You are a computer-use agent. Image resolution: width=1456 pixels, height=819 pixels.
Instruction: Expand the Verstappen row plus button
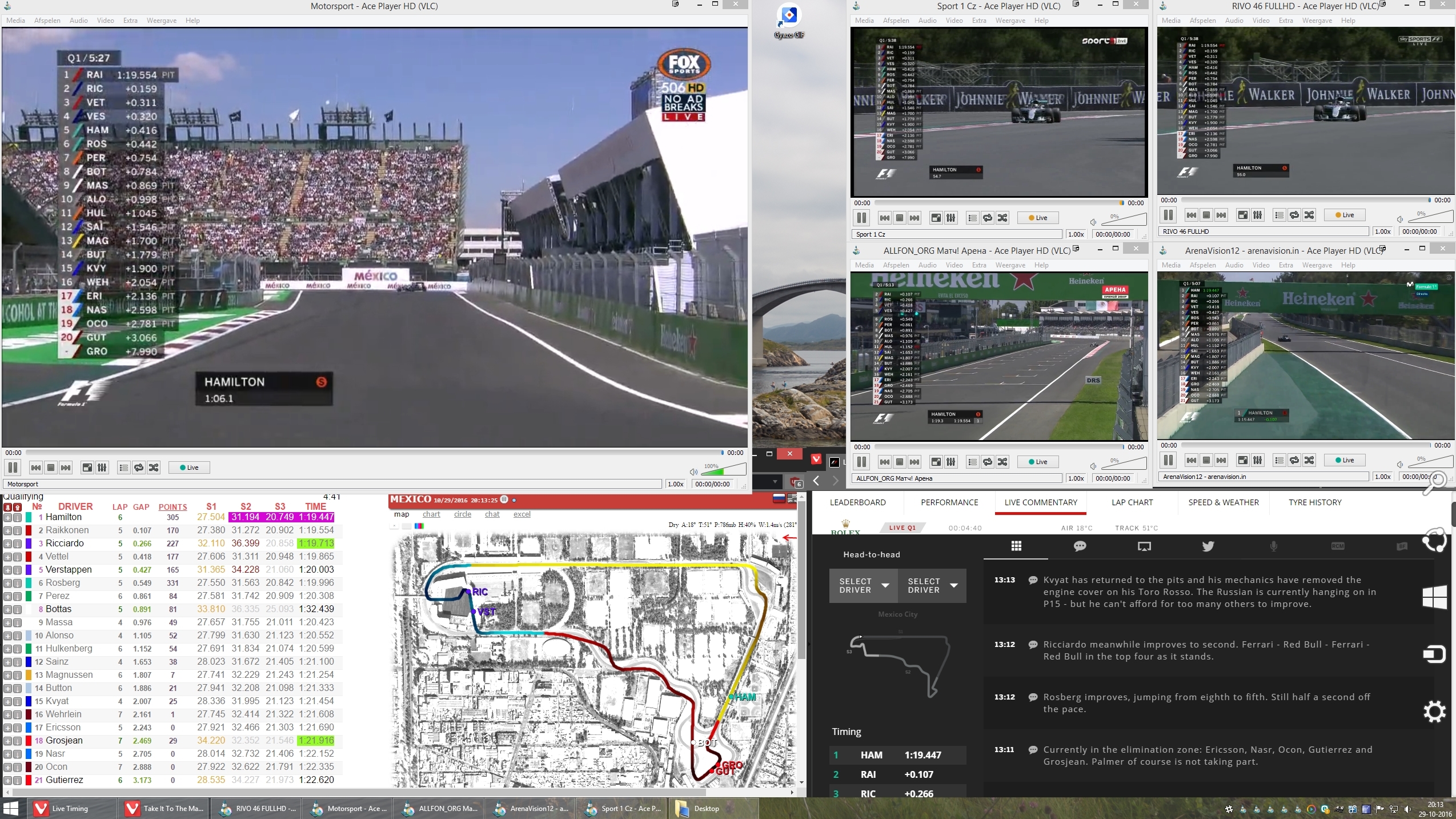pos(7,570)
